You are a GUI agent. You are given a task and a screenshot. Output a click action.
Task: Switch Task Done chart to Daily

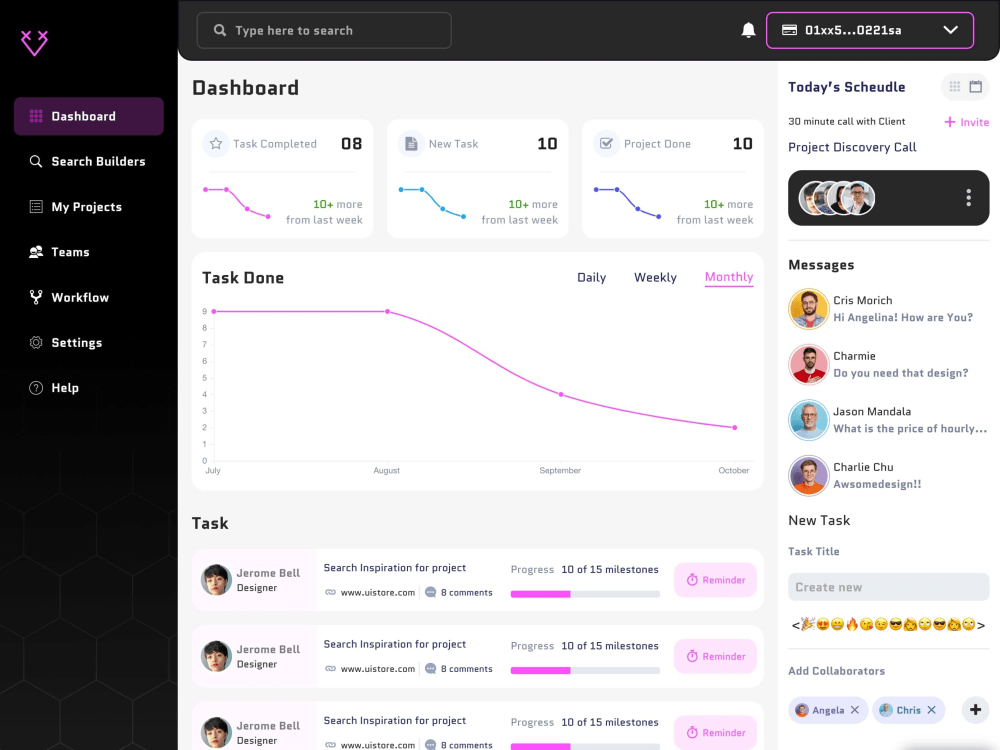tap(591, 277)
